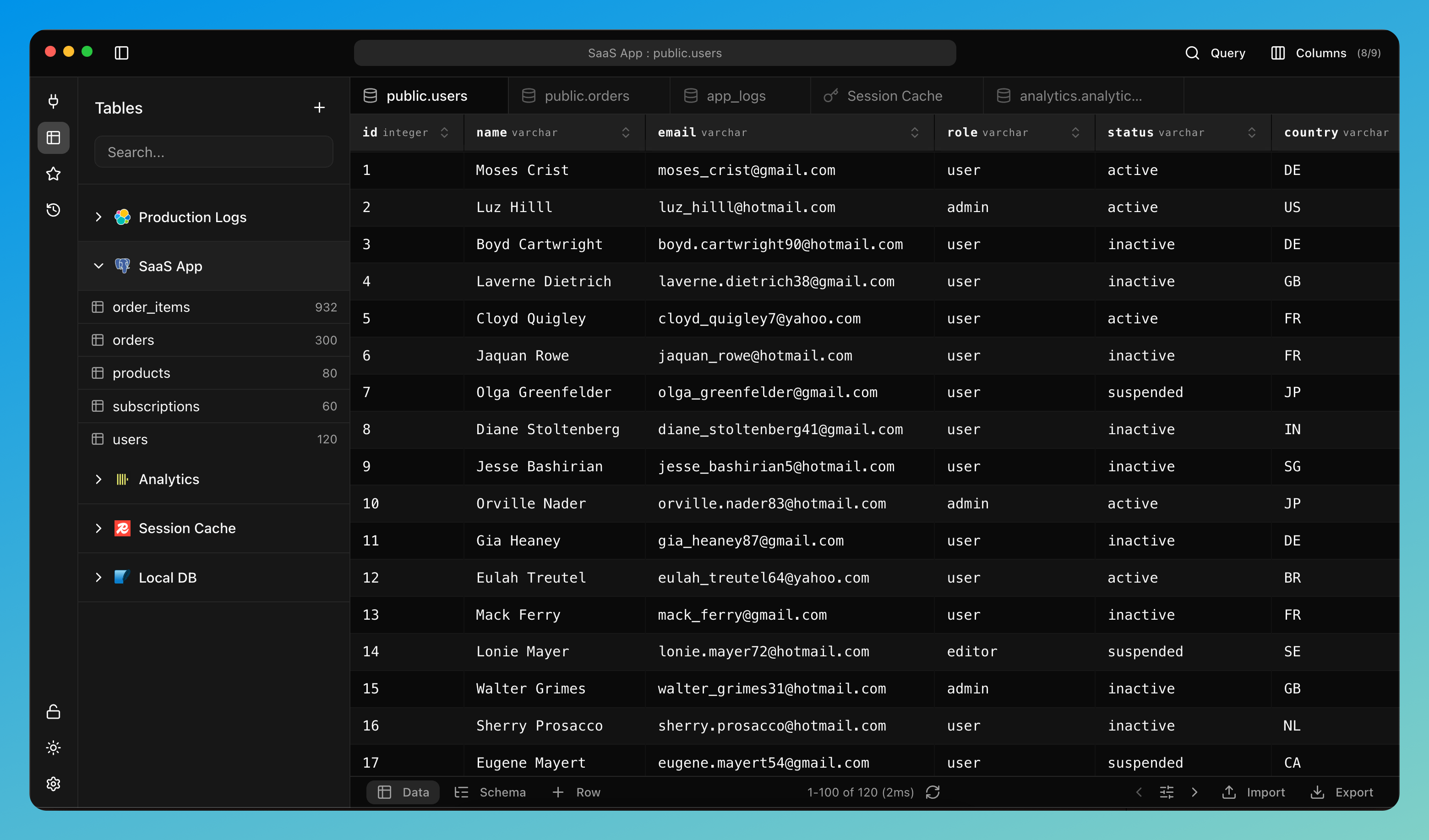Click the products table grid icon
Screen dimensions: 1429x840
(x=98, y=373)
